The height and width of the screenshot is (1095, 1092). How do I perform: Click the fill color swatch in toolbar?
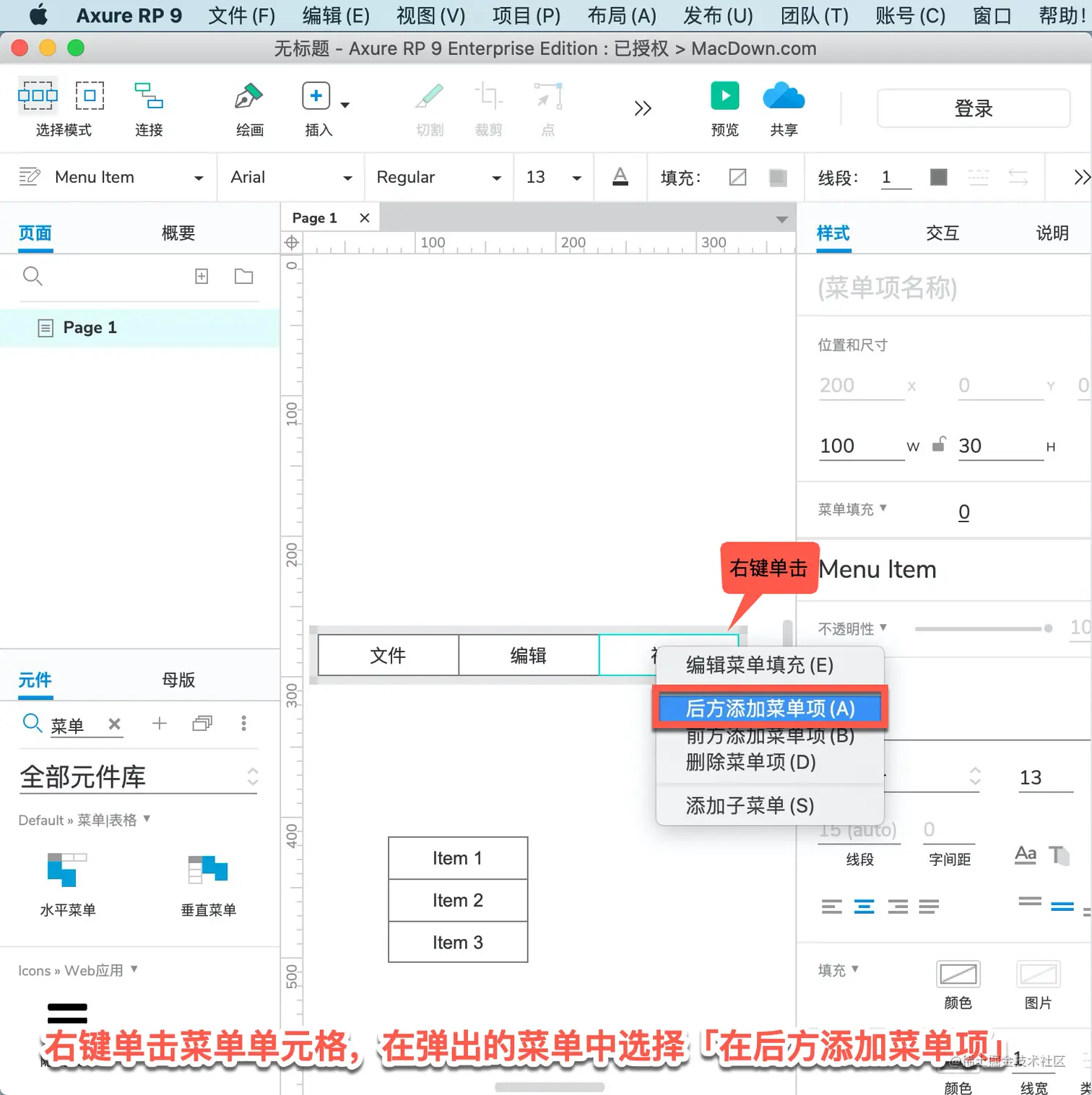[x=737, y=178]
